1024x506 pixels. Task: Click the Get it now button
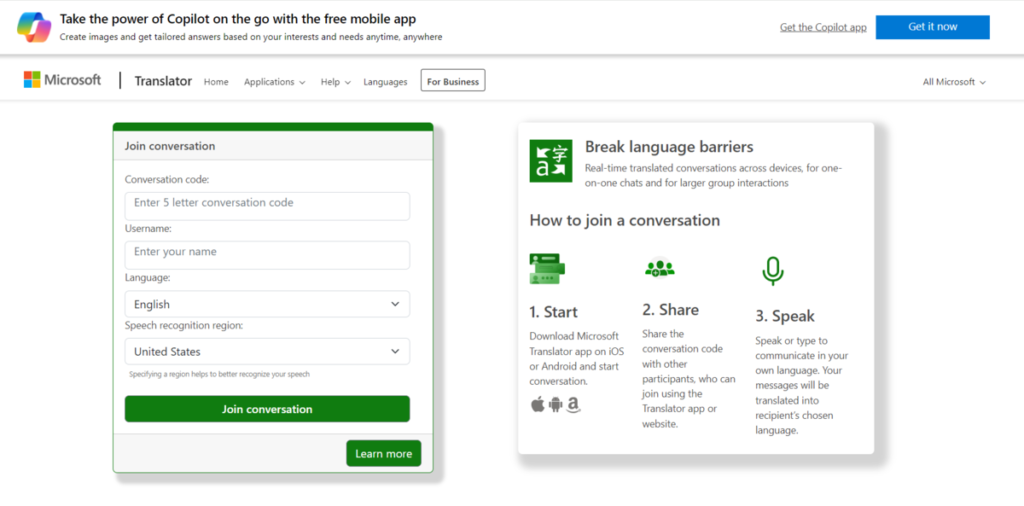[933, 27]
